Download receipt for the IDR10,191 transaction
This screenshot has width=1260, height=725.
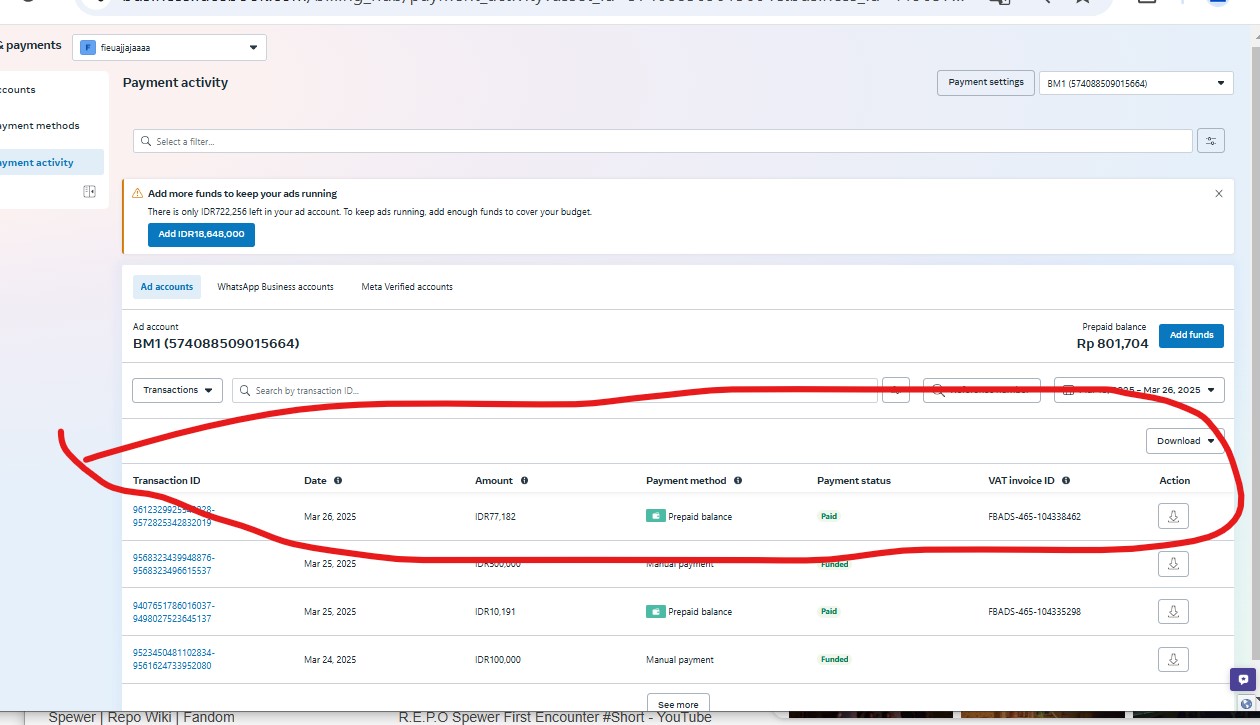[x=1173, y=611]
